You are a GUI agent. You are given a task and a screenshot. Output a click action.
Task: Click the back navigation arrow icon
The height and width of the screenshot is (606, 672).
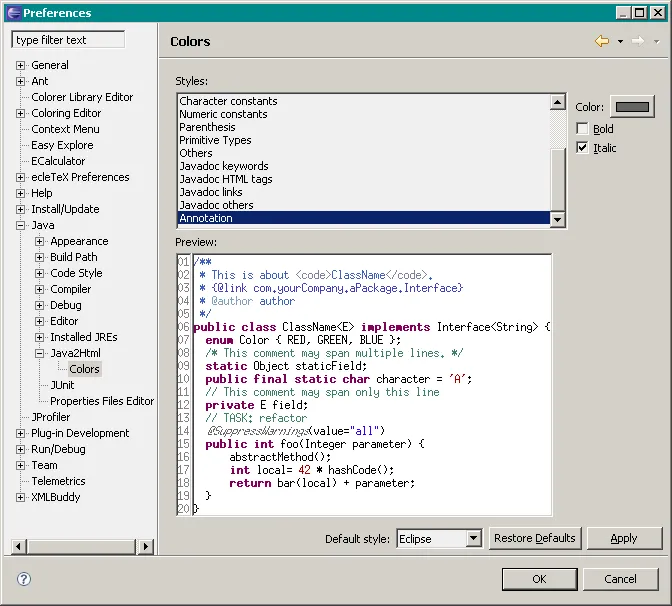(601, 41)
